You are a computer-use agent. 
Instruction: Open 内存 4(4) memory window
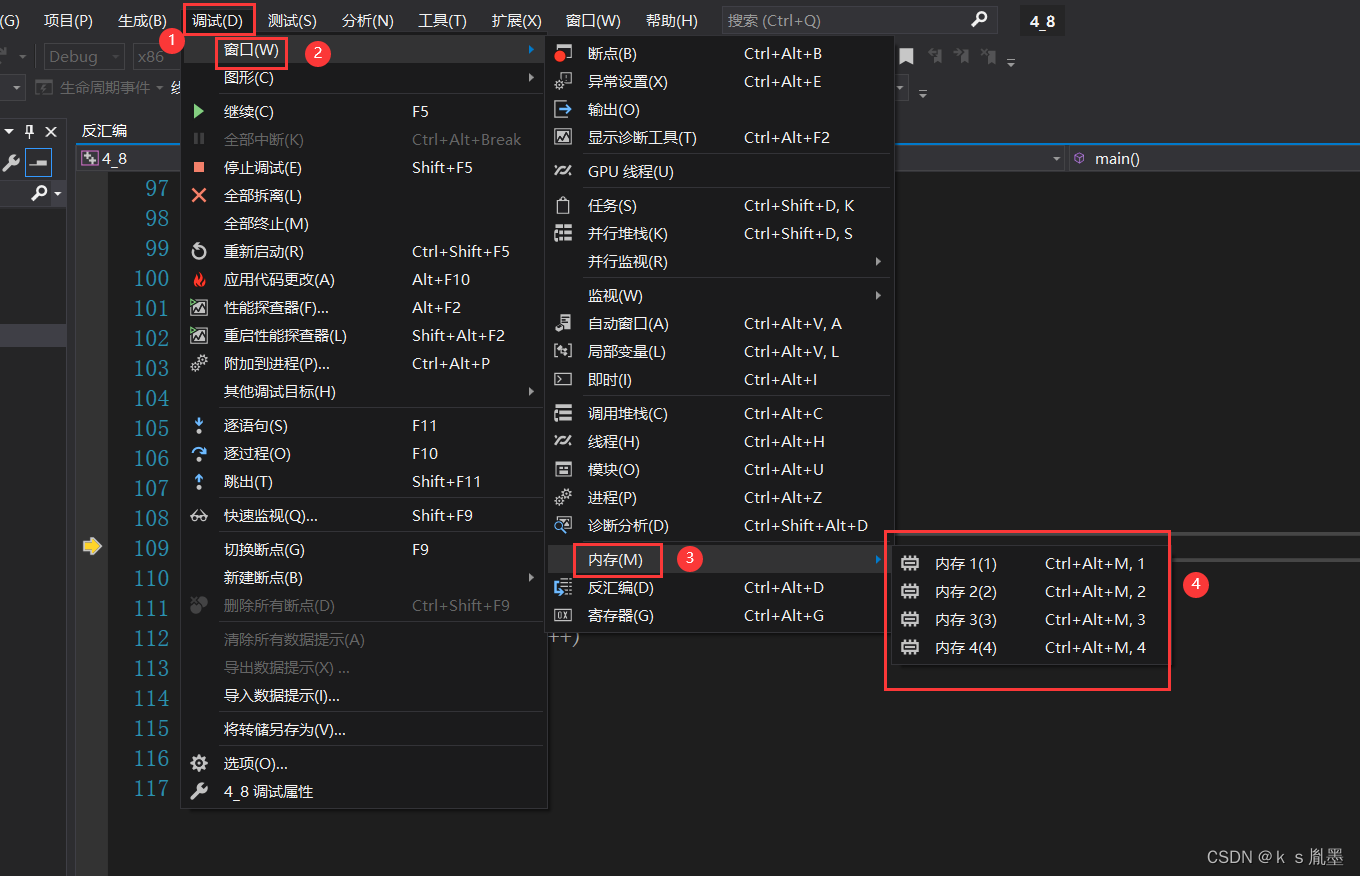1027,648
